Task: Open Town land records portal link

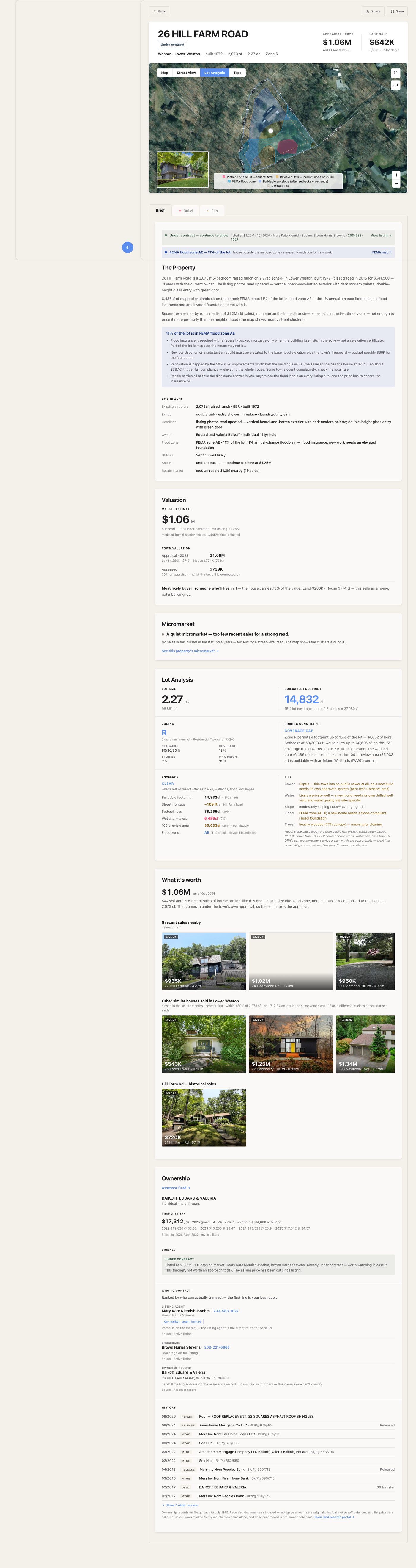Action: pyautogui.click(x=334, y=1516)
